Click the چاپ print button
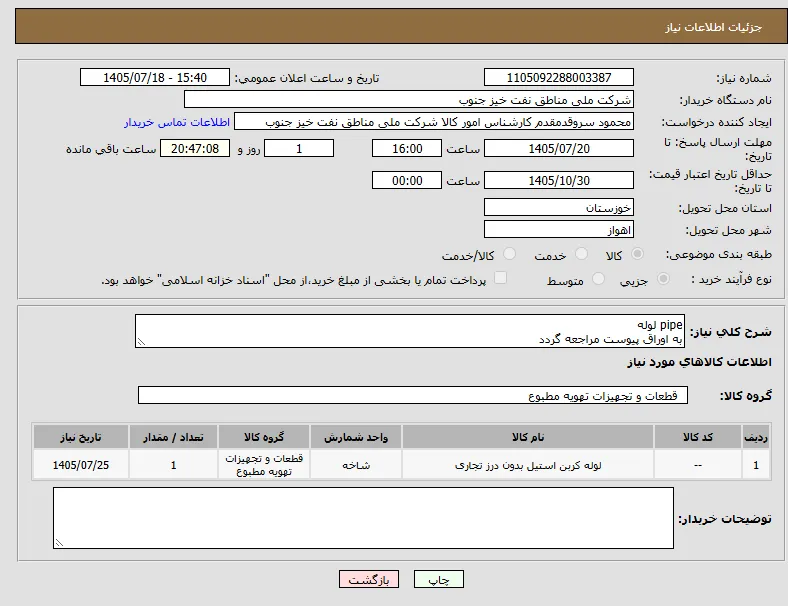The height and width of the screenshot is (606, 788). coord(438,579)
